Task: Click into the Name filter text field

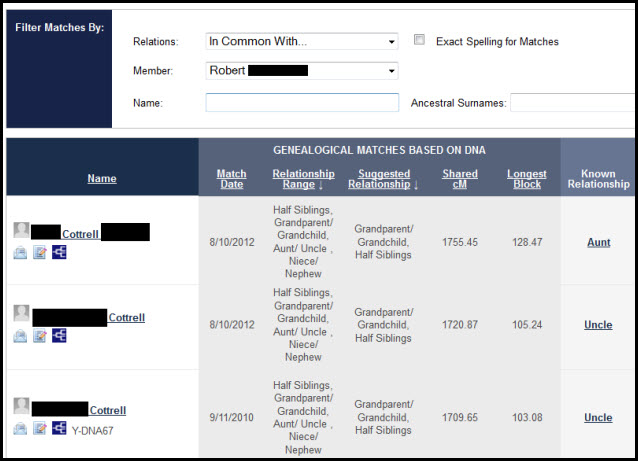Action: click(301, 102)
